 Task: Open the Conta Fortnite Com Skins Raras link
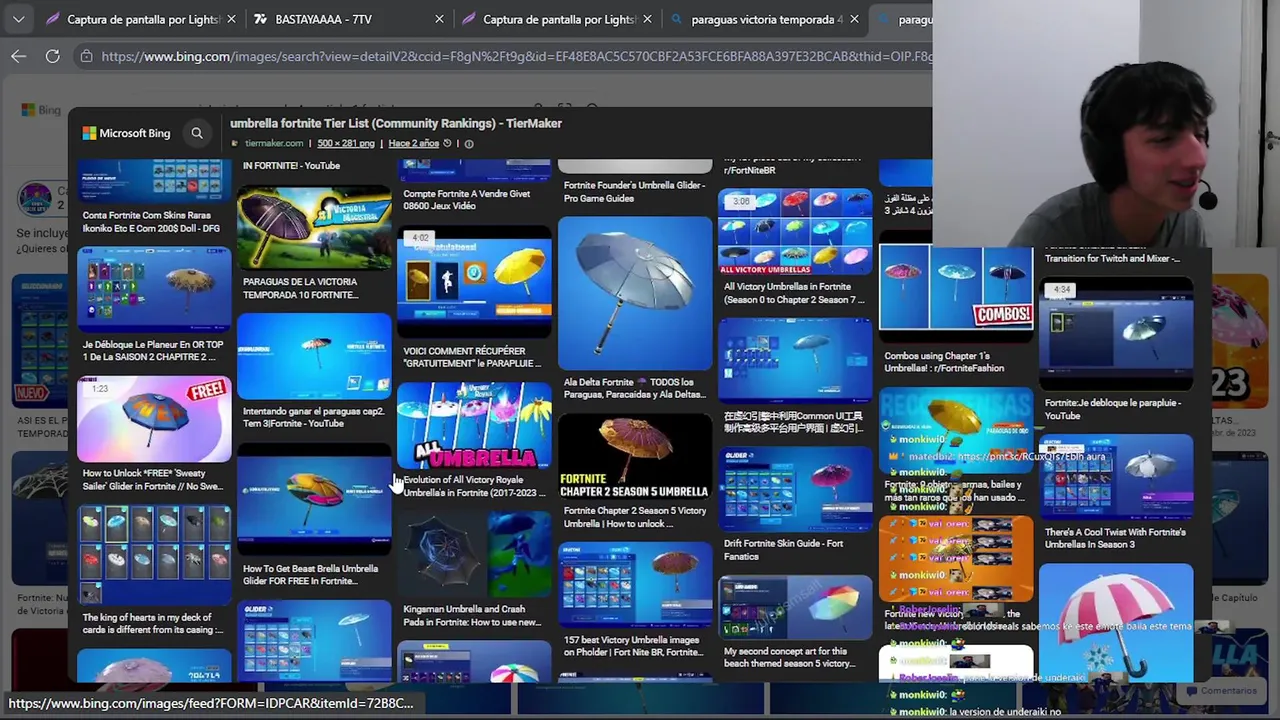(x=151, y=221)
